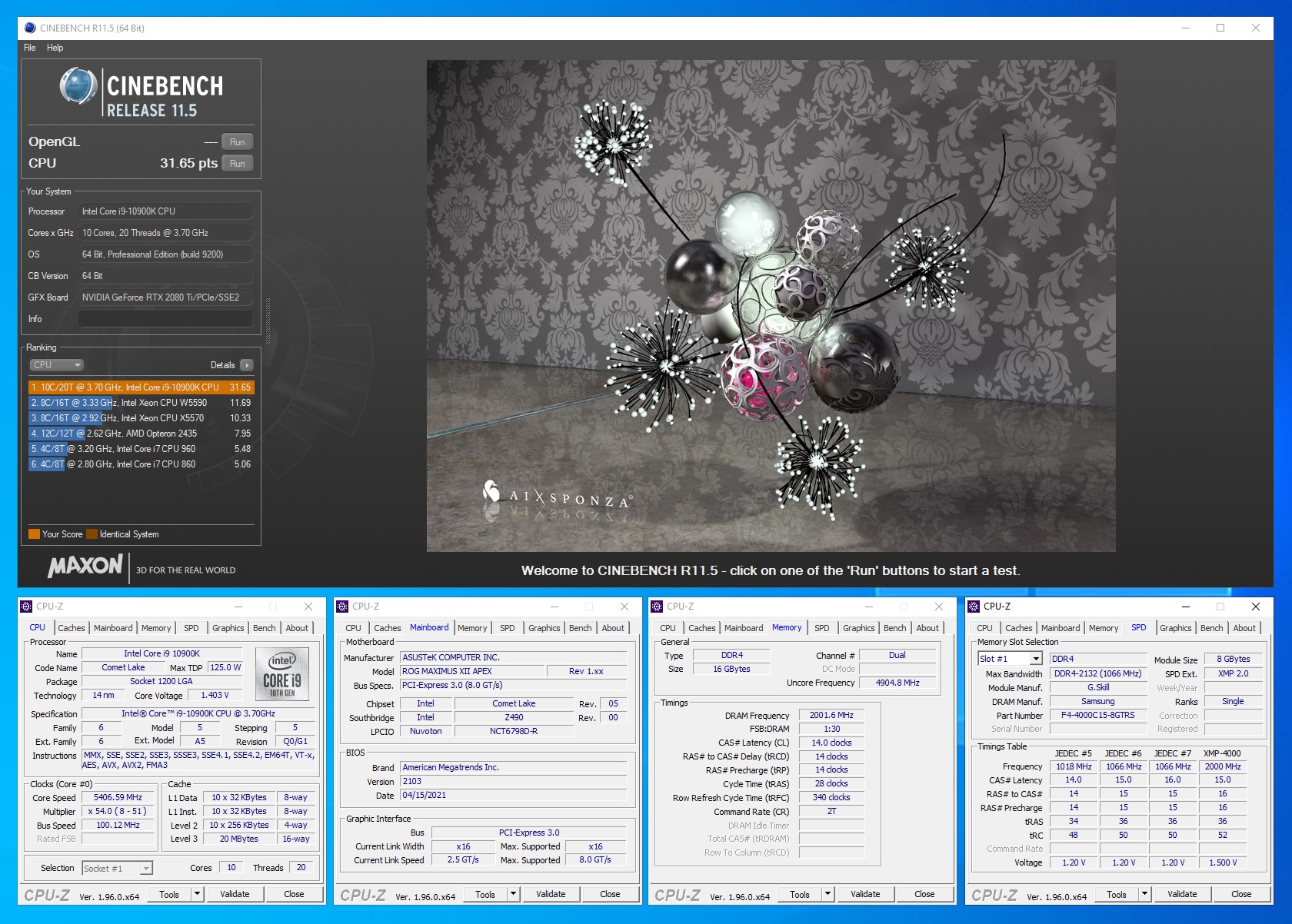Run the CPU benchmark
Image resolution: width=1292 pixels, height=924 pixels.
tap(238, 164)
